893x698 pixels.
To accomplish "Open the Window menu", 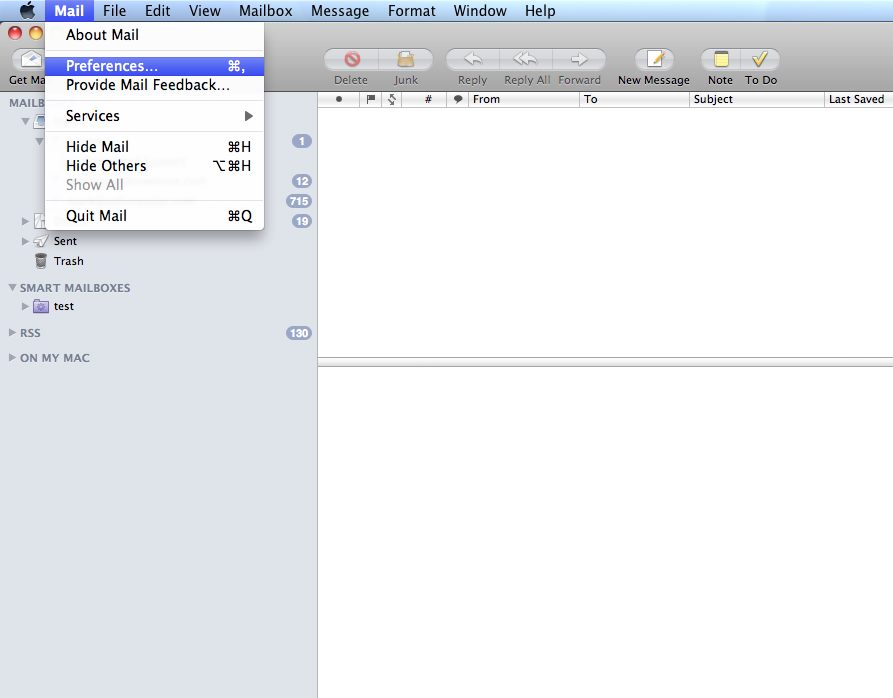I will [480, 10].
